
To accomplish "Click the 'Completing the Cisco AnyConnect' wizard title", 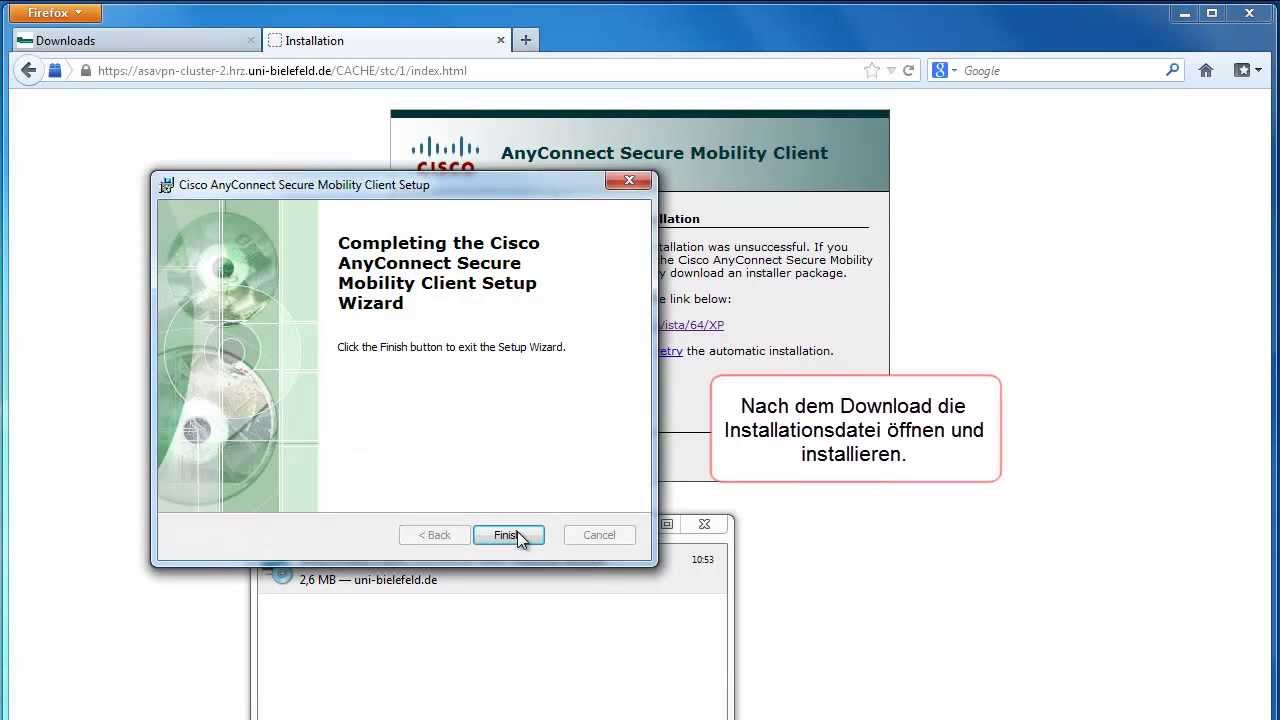I will [x=438, y=273].
